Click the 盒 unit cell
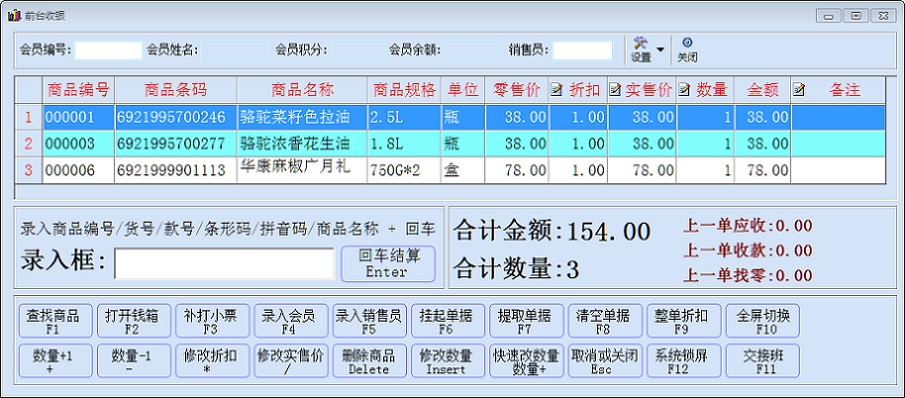Image resolution: width=905 pixels, height=398 pixels. [x=463, y=170]
